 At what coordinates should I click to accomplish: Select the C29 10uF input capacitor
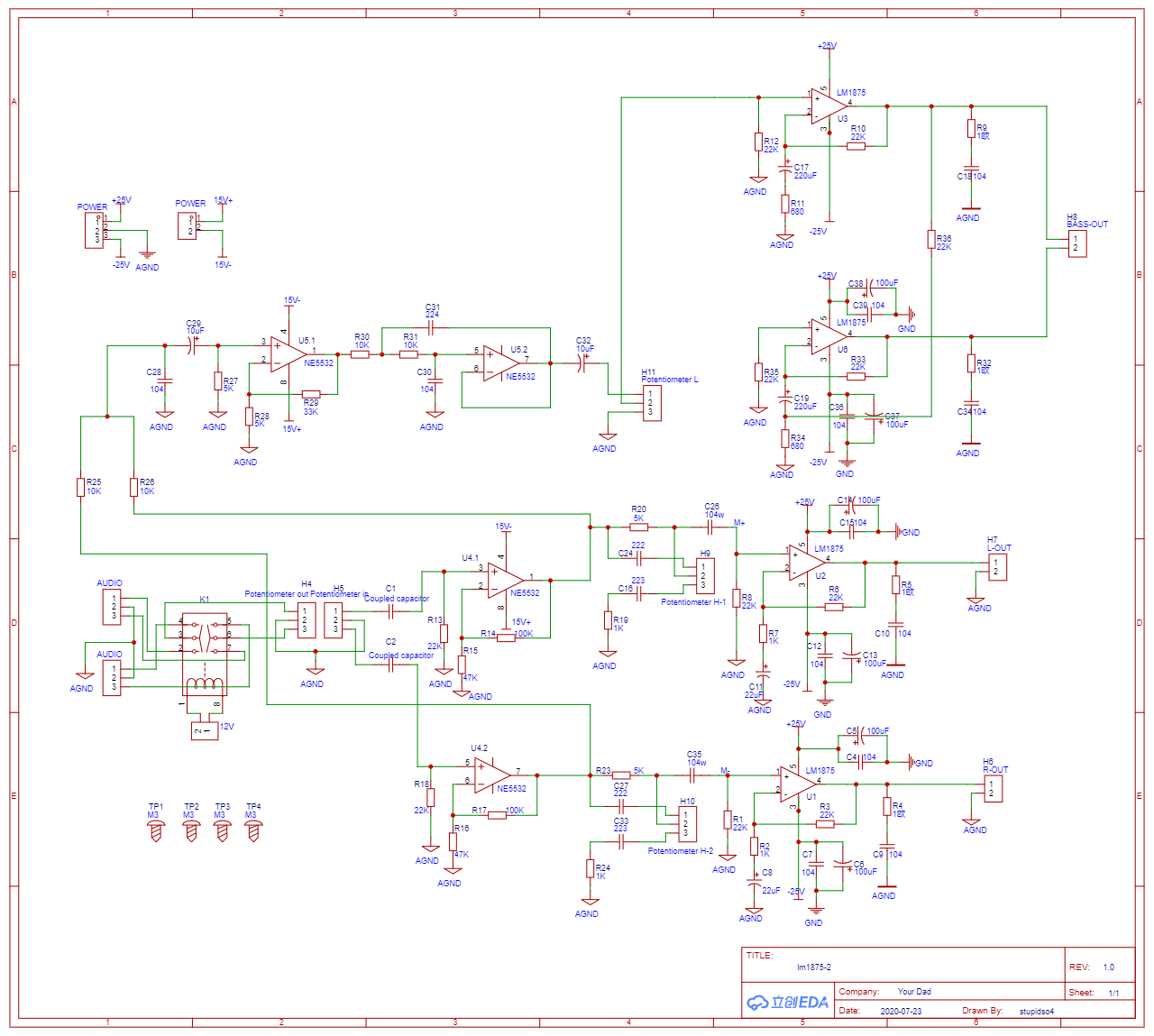[x=192, y=345]
